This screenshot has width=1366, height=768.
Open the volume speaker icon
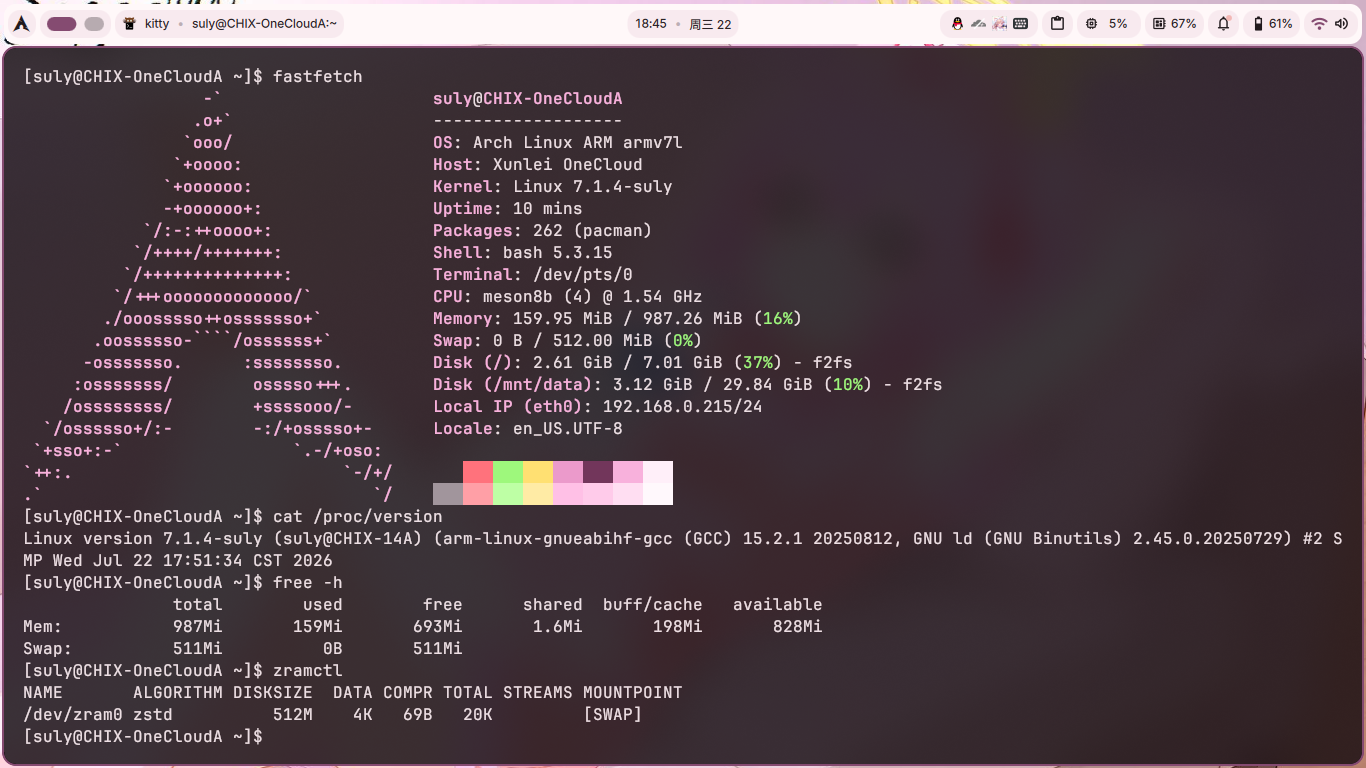pyautogui.click(x=1340, y=24)
